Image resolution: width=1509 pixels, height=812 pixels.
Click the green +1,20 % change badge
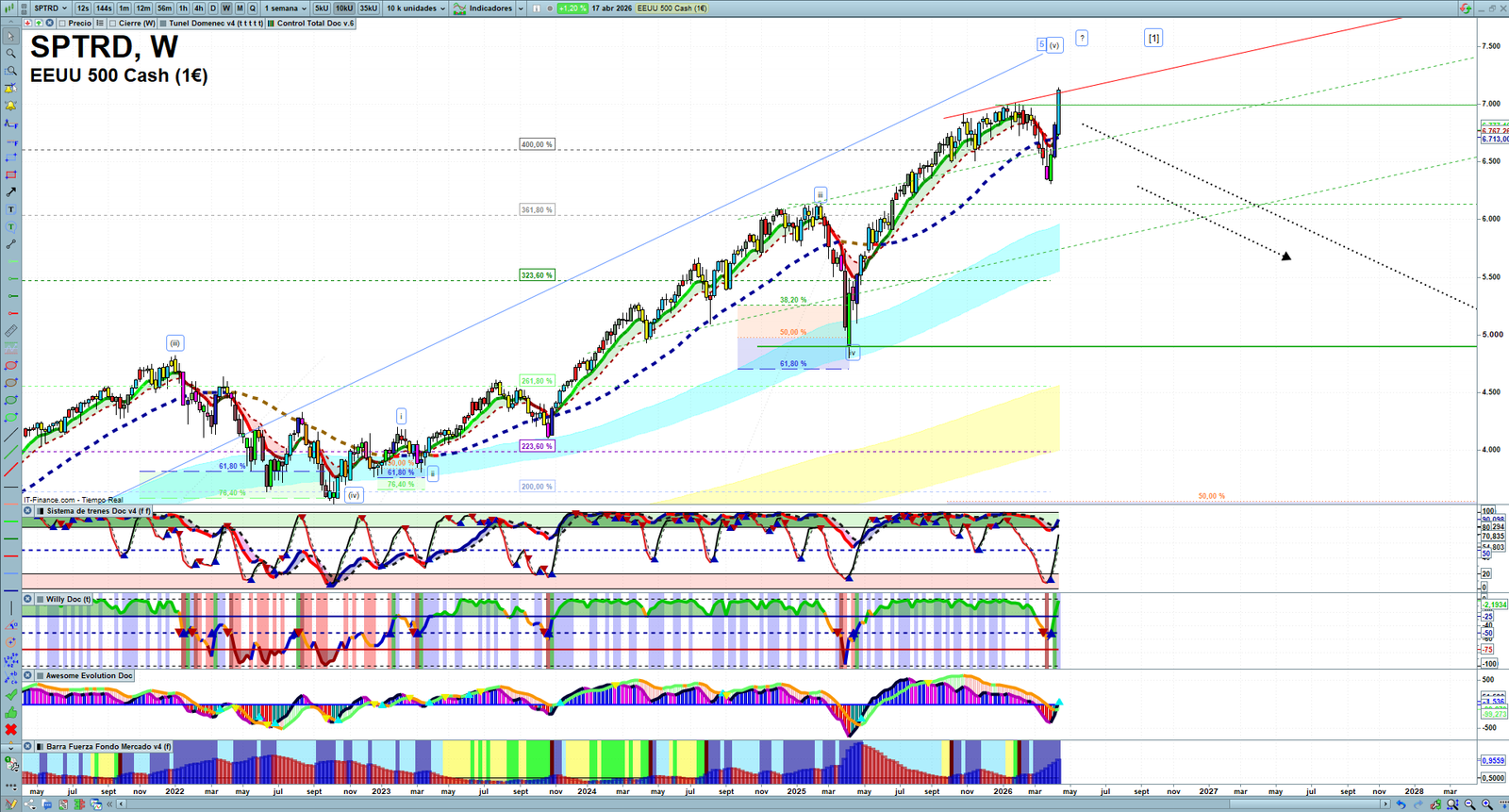(x=572, y=8)
